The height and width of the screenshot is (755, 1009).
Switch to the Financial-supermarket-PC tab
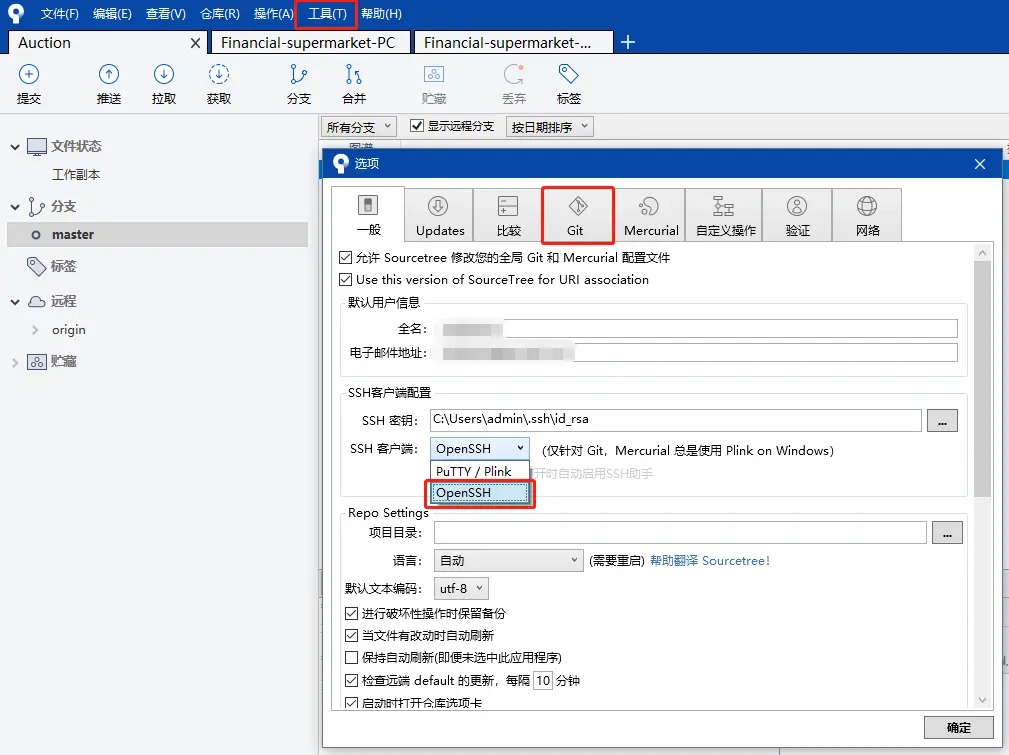(x=310, y=42)
